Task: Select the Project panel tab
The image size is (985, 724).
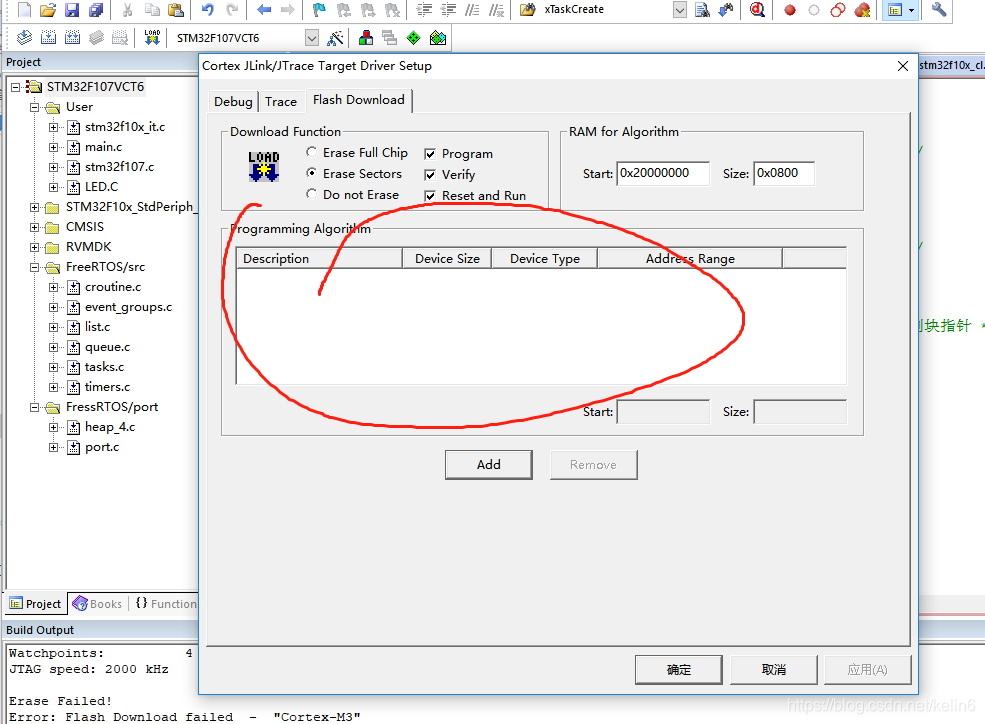Action: [x=36, y=604]
